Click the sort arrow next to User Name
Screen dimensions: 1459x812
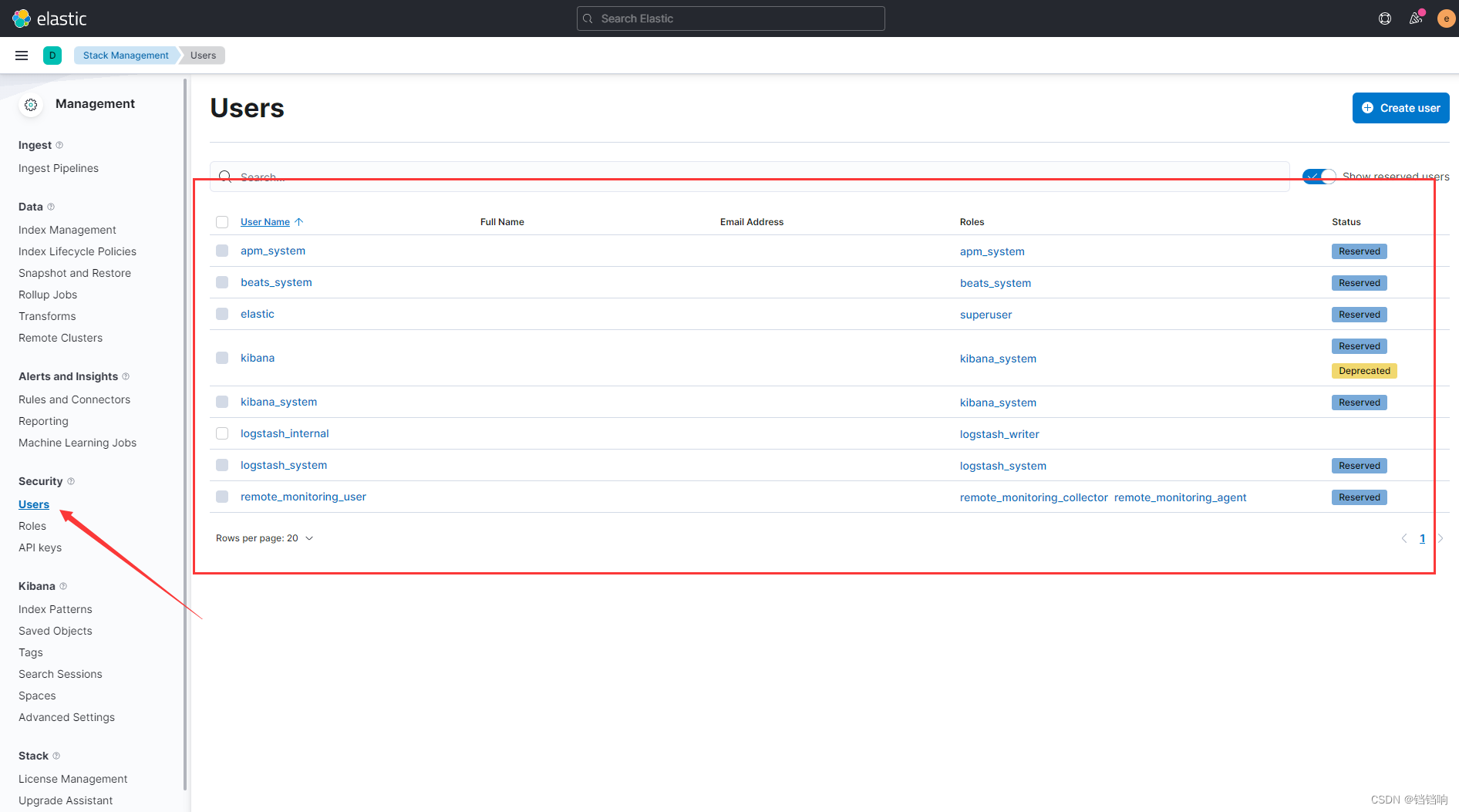tap(299, 222)
